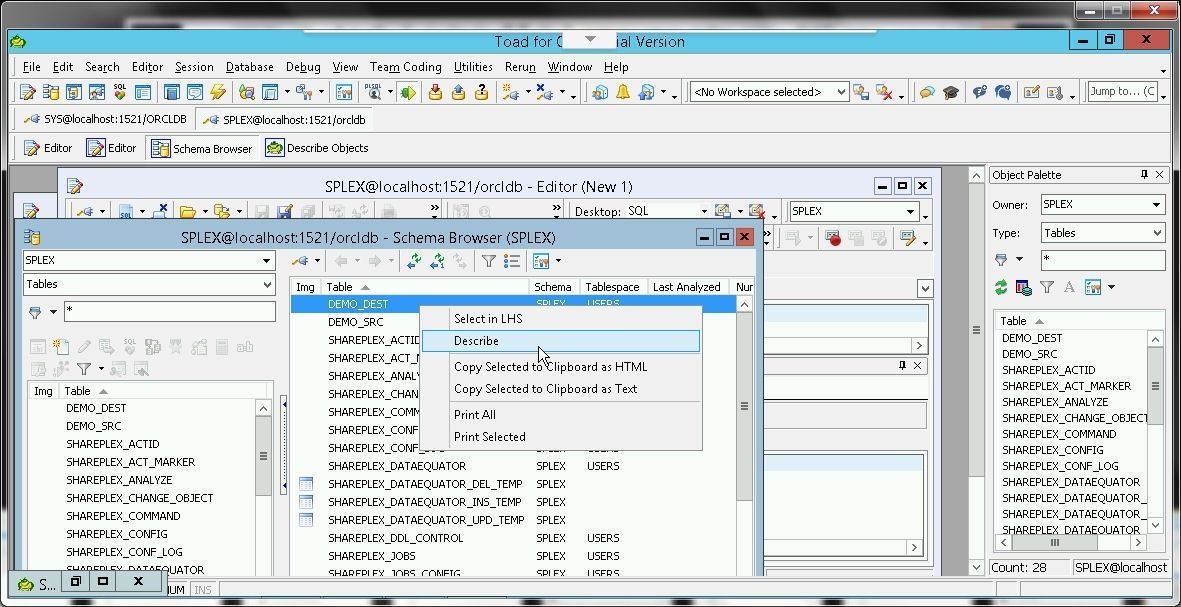This screenshot has width=1181, height=607.
Task: Open the Desktop SQL dropdown in Editor
Action: 704,212
